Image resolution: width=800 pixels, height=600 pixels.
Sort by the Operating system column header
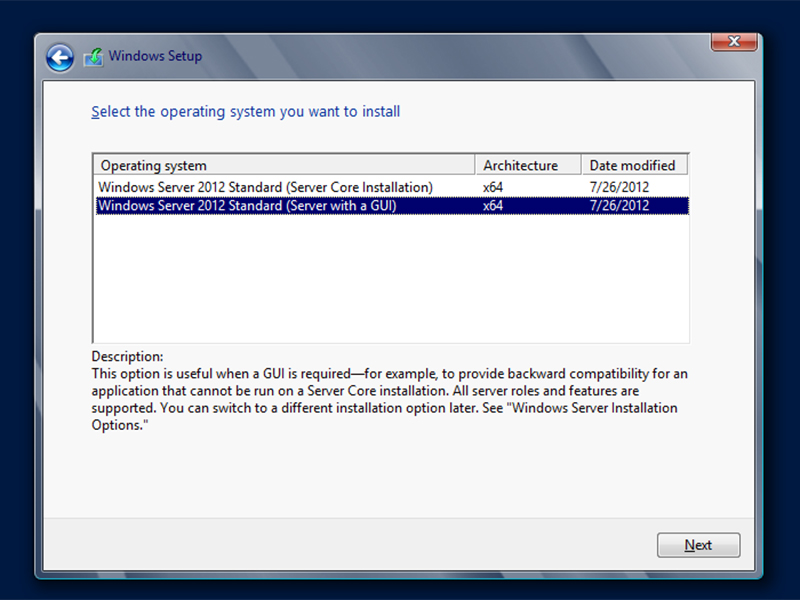tap(285, 165)
